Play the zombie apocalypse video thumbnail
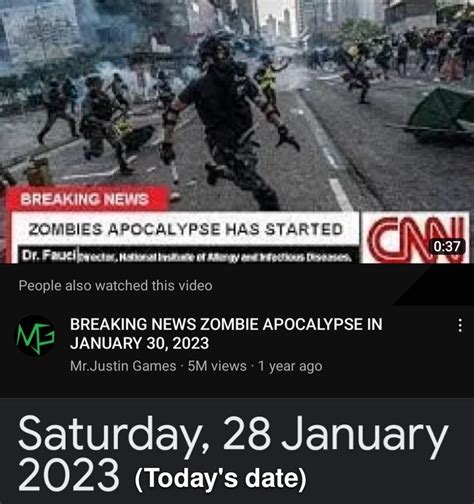The image size is (474, 504). coord(237,132)
